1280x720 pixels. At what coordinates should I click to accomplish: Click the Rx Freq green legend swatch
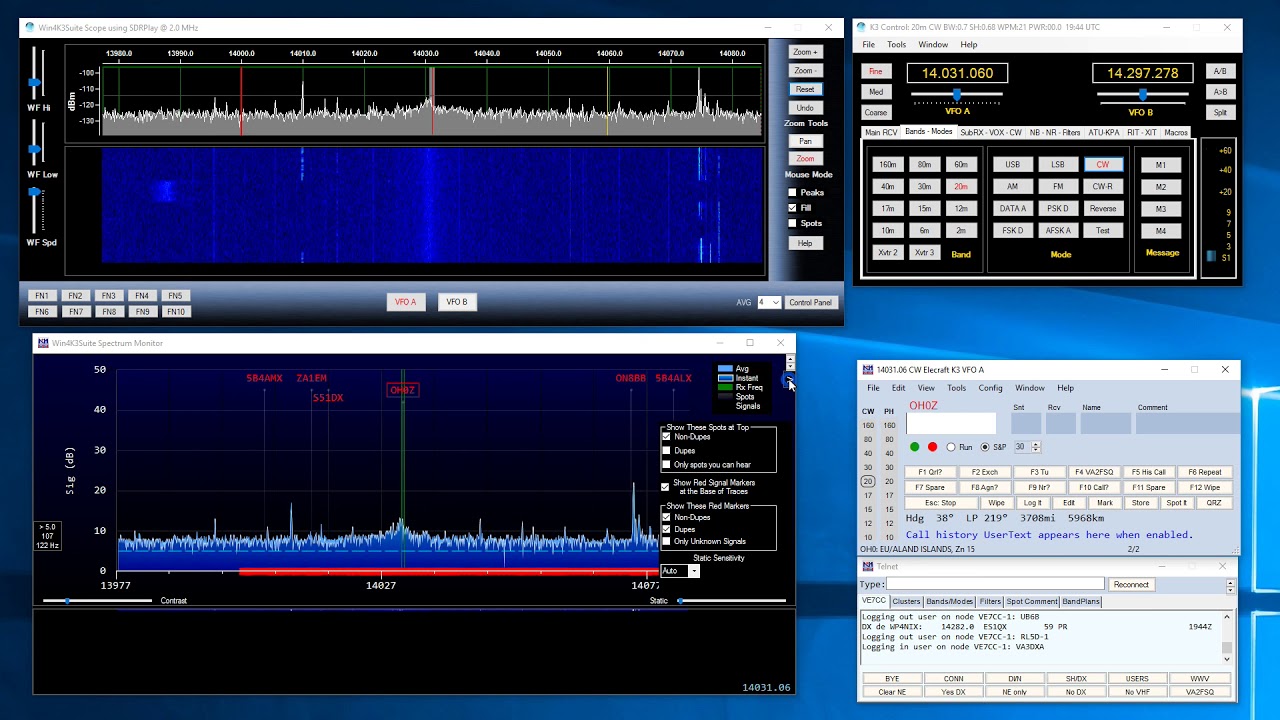tap(726, 388)
